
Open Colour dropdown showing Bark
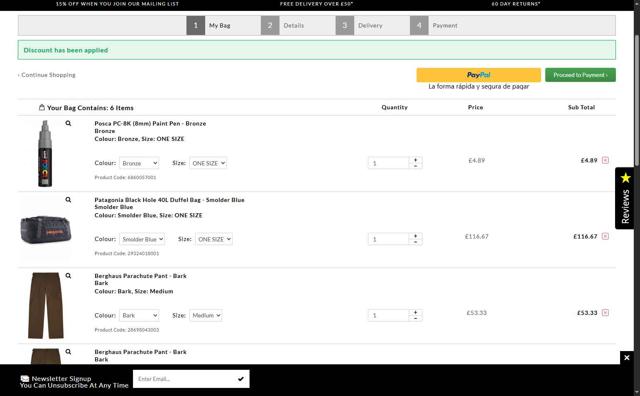tap(139, 315)
